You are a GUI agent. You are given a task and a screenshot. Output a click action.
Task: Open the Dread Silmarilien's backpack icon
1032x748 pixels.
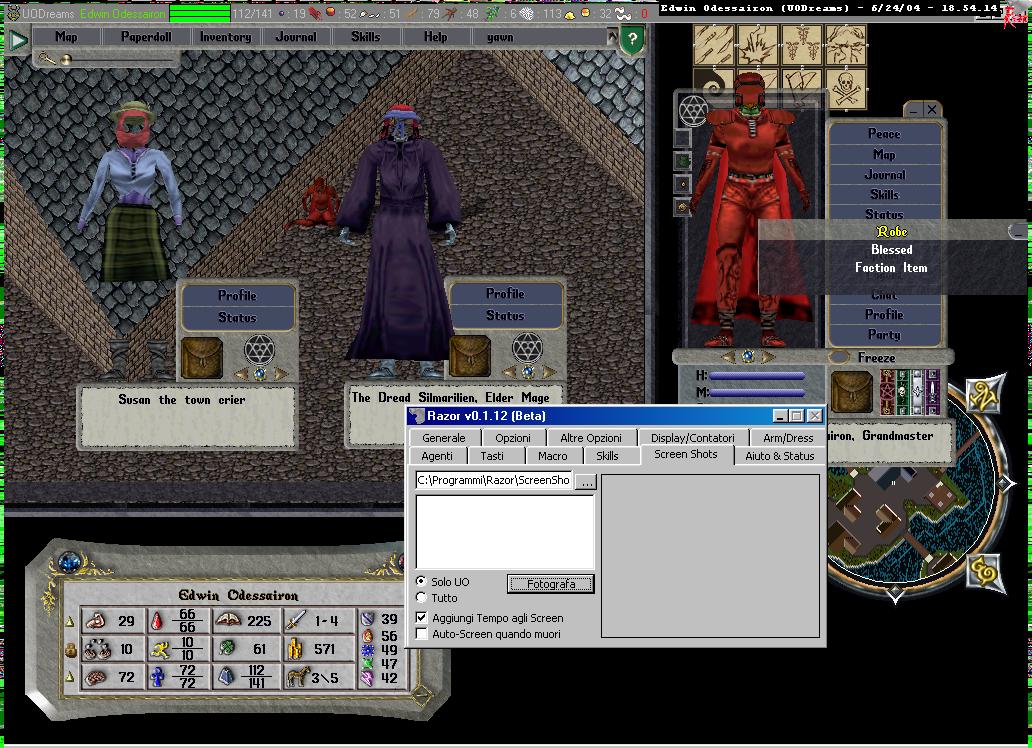click(469, 356)
